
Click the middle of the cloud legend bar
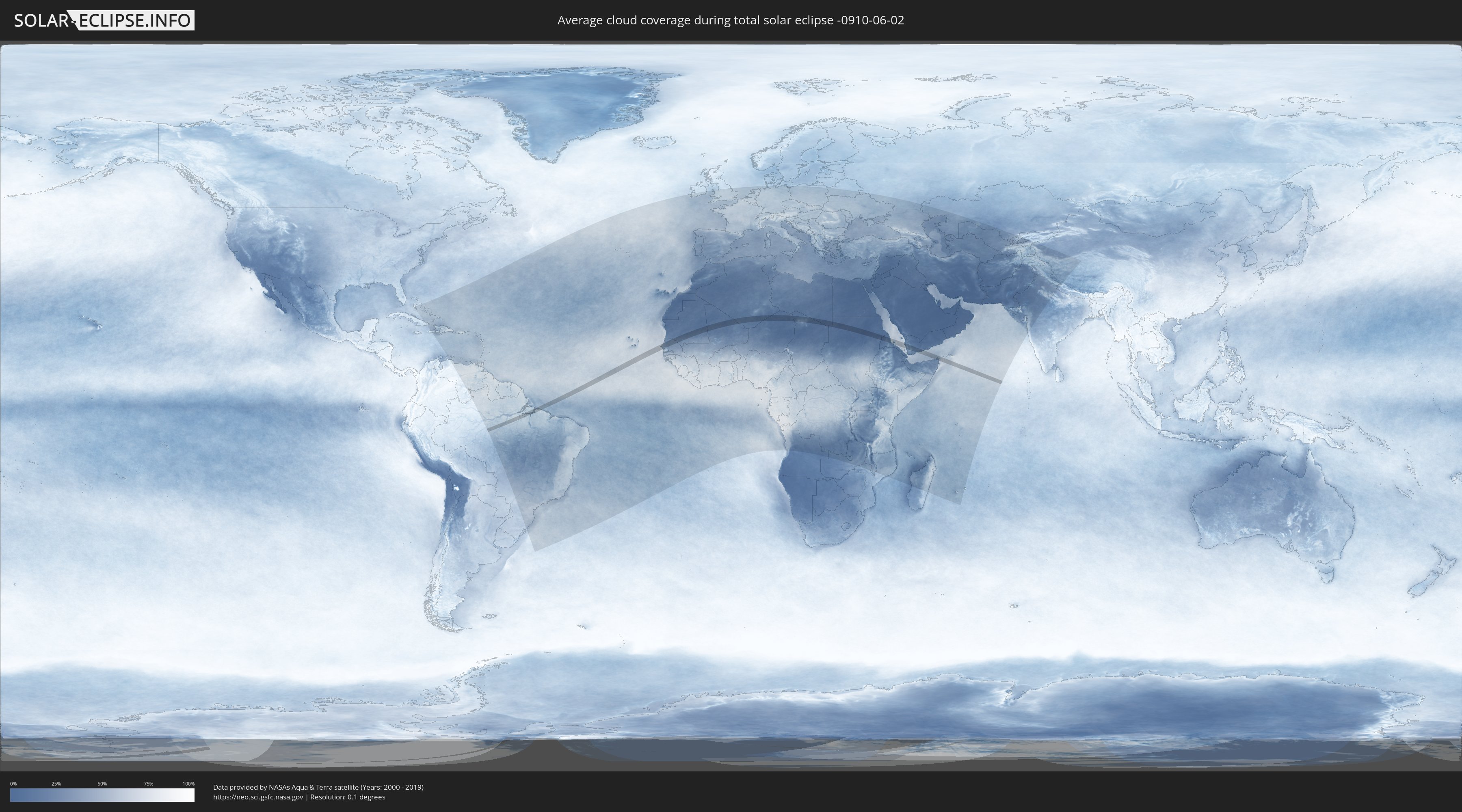(102, 795)
